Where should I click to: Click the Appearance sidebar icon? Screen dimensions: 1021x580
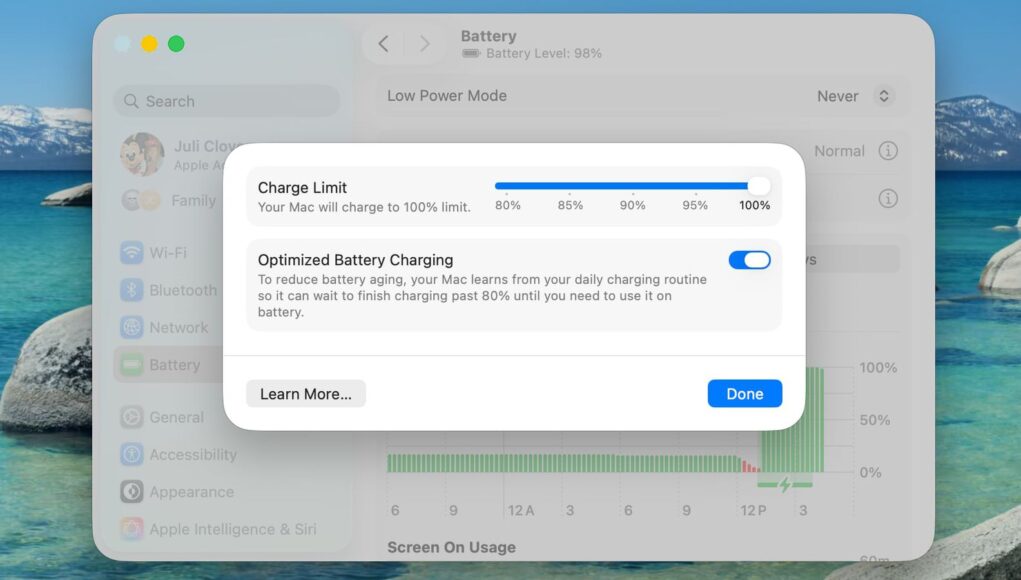(132, 491)
